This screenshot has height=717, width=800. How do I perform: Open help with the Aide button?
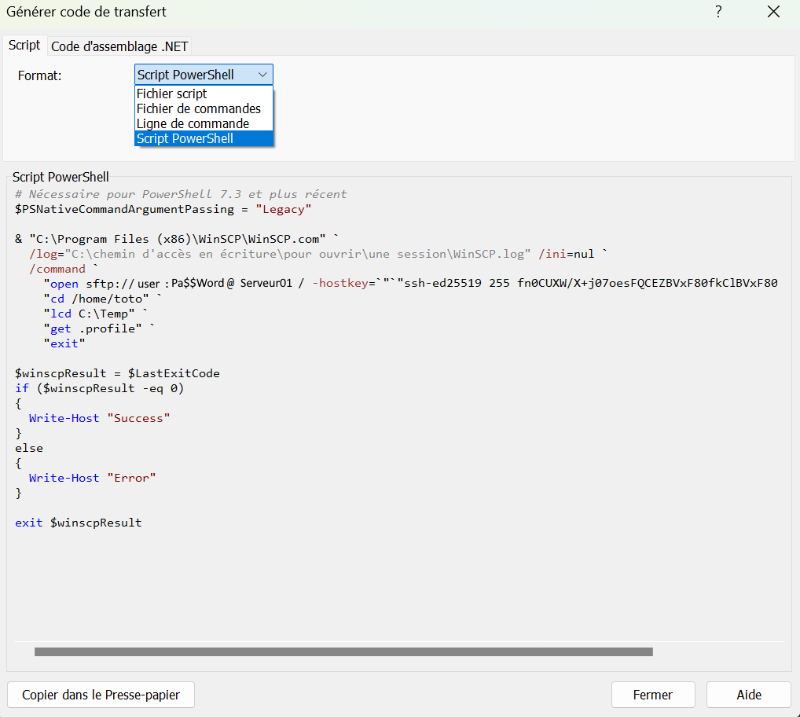coord(748,695)
